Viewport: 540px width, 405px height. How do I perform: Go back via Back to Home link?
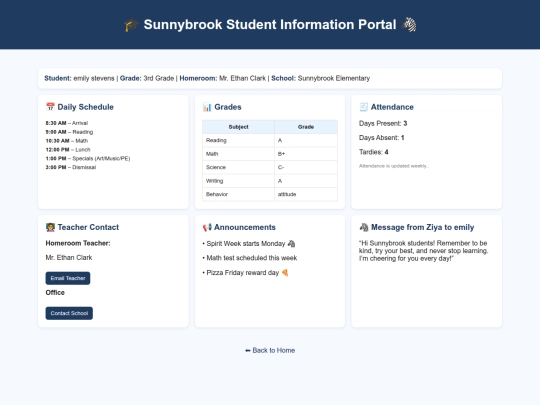[x=270, y=350]
